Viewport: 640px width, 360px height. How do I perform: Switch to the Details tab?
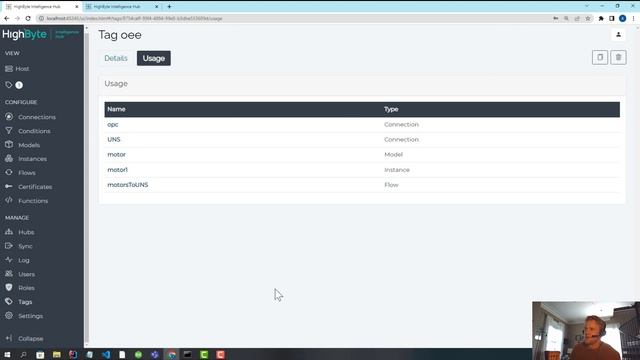click(x=116, y=58)
